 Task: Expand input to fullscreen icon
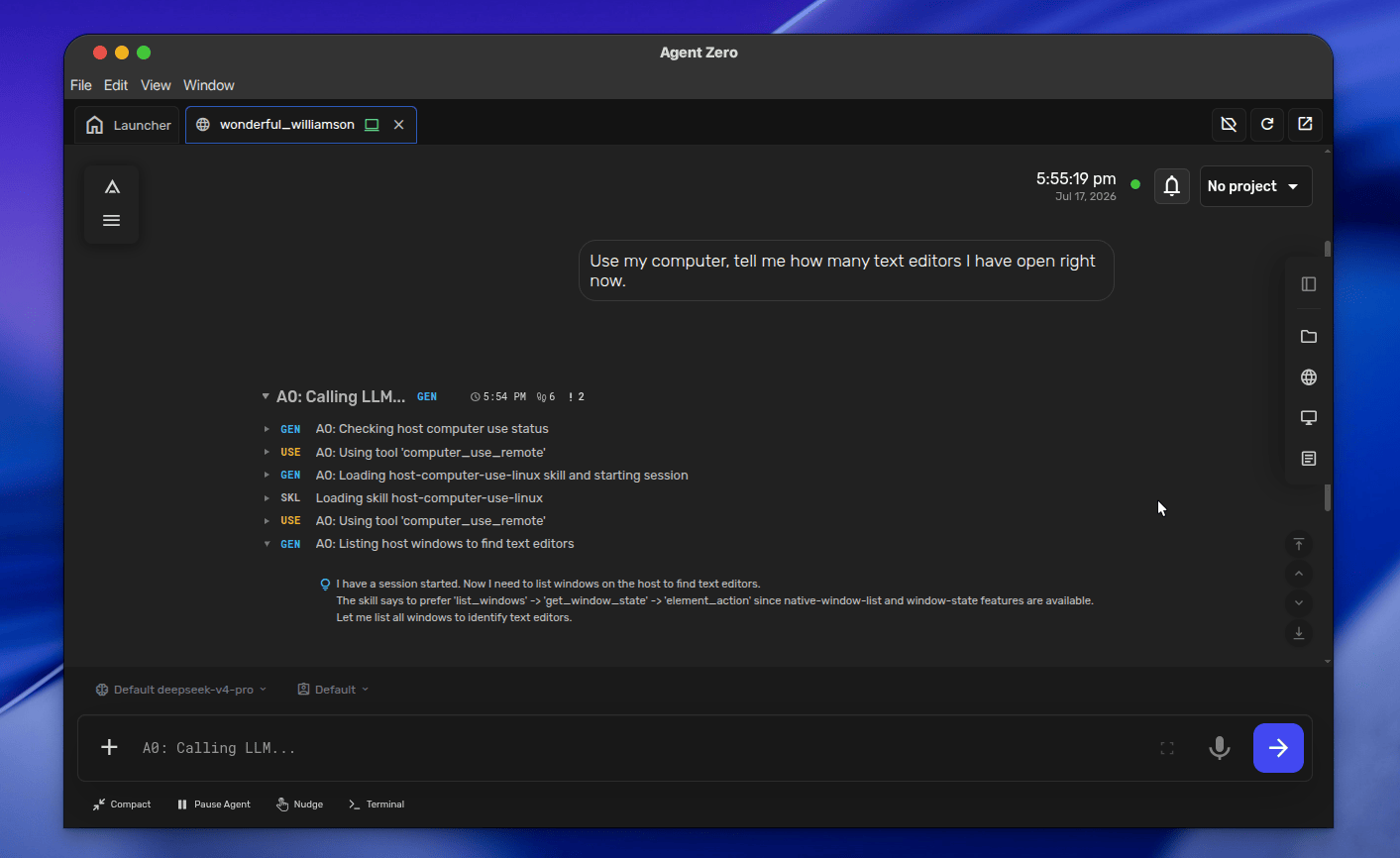point(1167,748)
